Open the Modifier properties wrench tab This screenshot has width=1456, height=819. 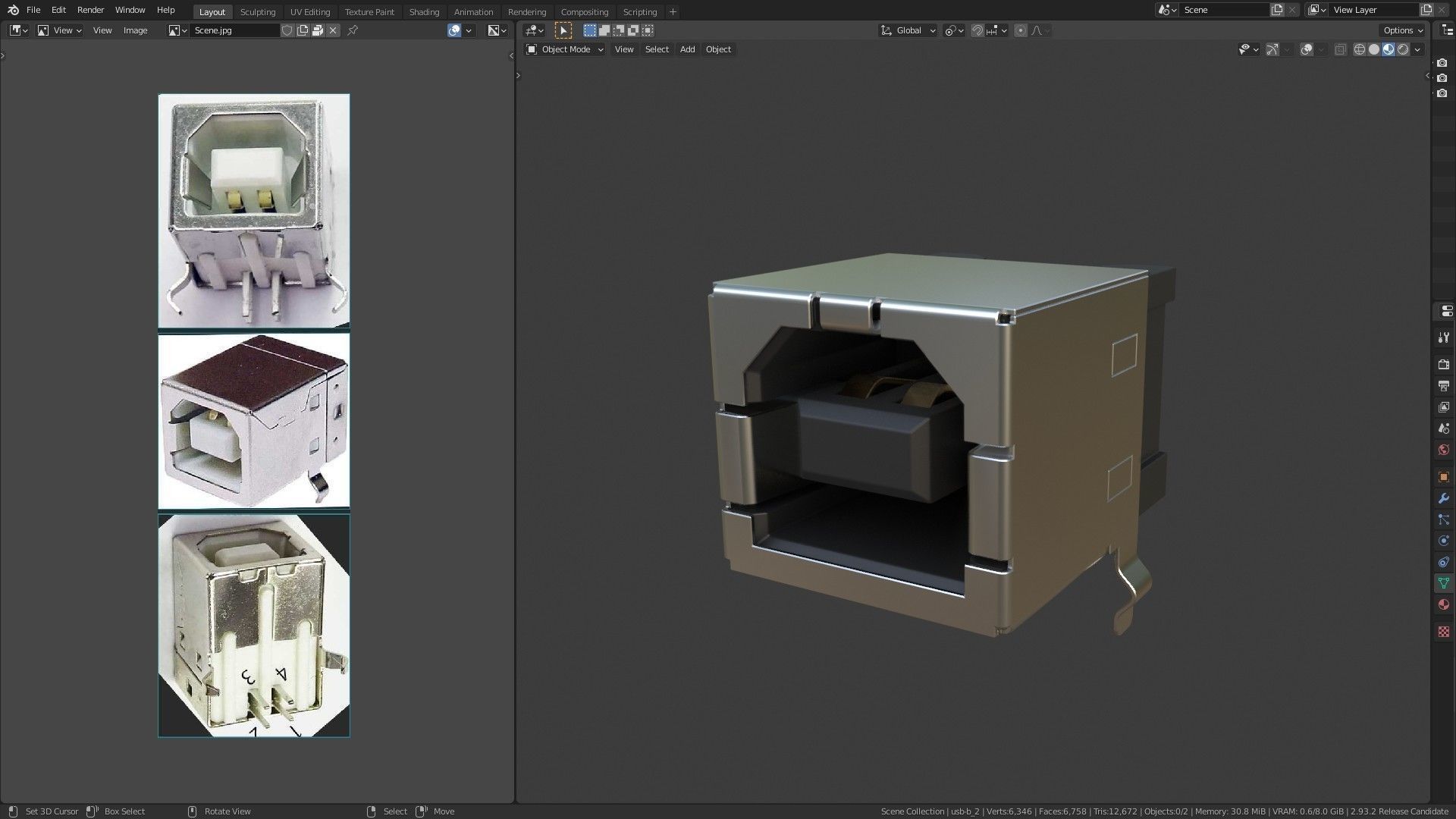(1444, 498)
